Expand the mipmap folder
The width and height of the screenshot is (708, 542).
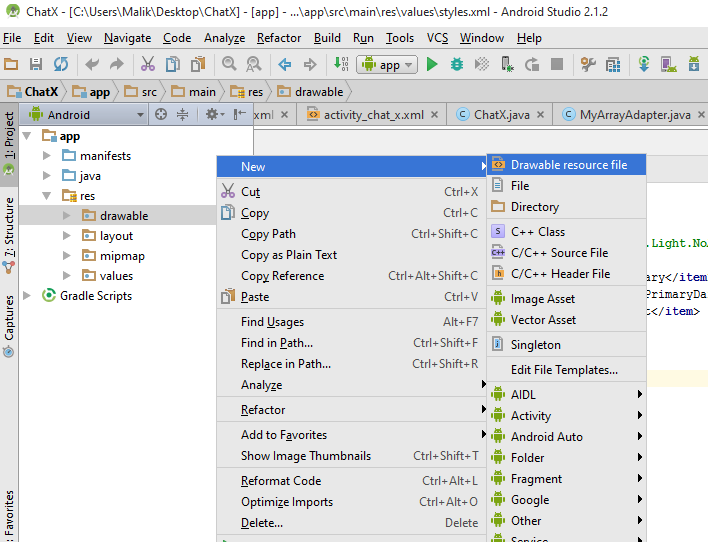tap(67, 255)
